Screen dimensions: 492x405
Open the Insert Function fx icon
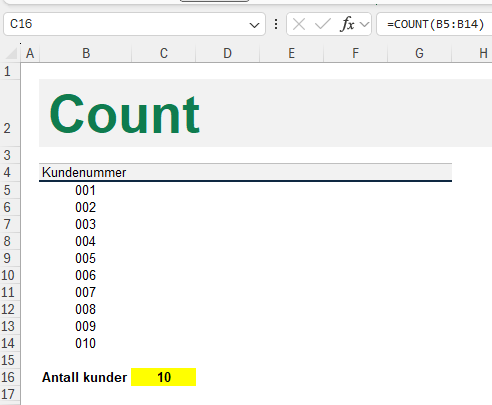pyautogui.click(x=347, y=24)
